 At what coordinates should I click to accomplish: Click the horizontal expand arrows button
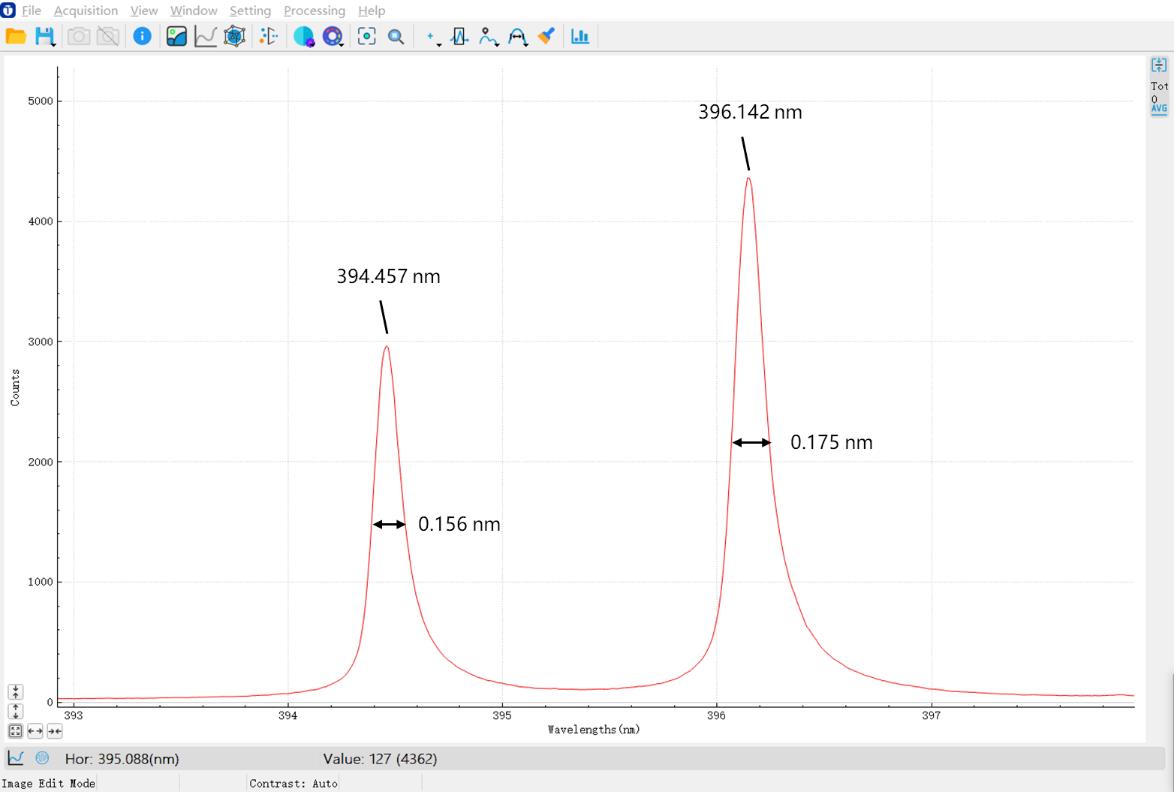(x=35, y=731)
